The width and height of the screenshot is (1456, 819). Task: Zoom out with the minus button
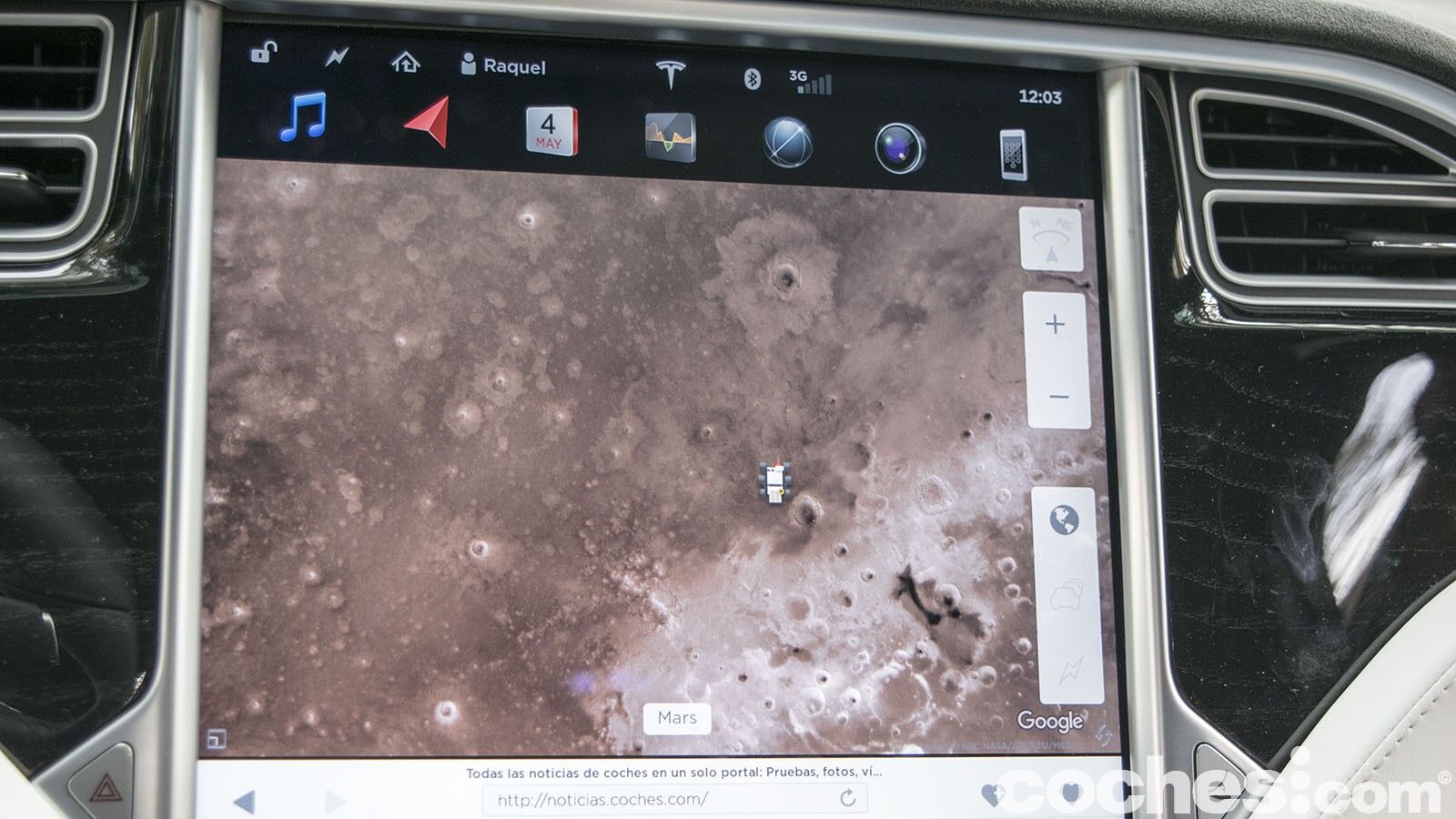tap(1058, 396)
